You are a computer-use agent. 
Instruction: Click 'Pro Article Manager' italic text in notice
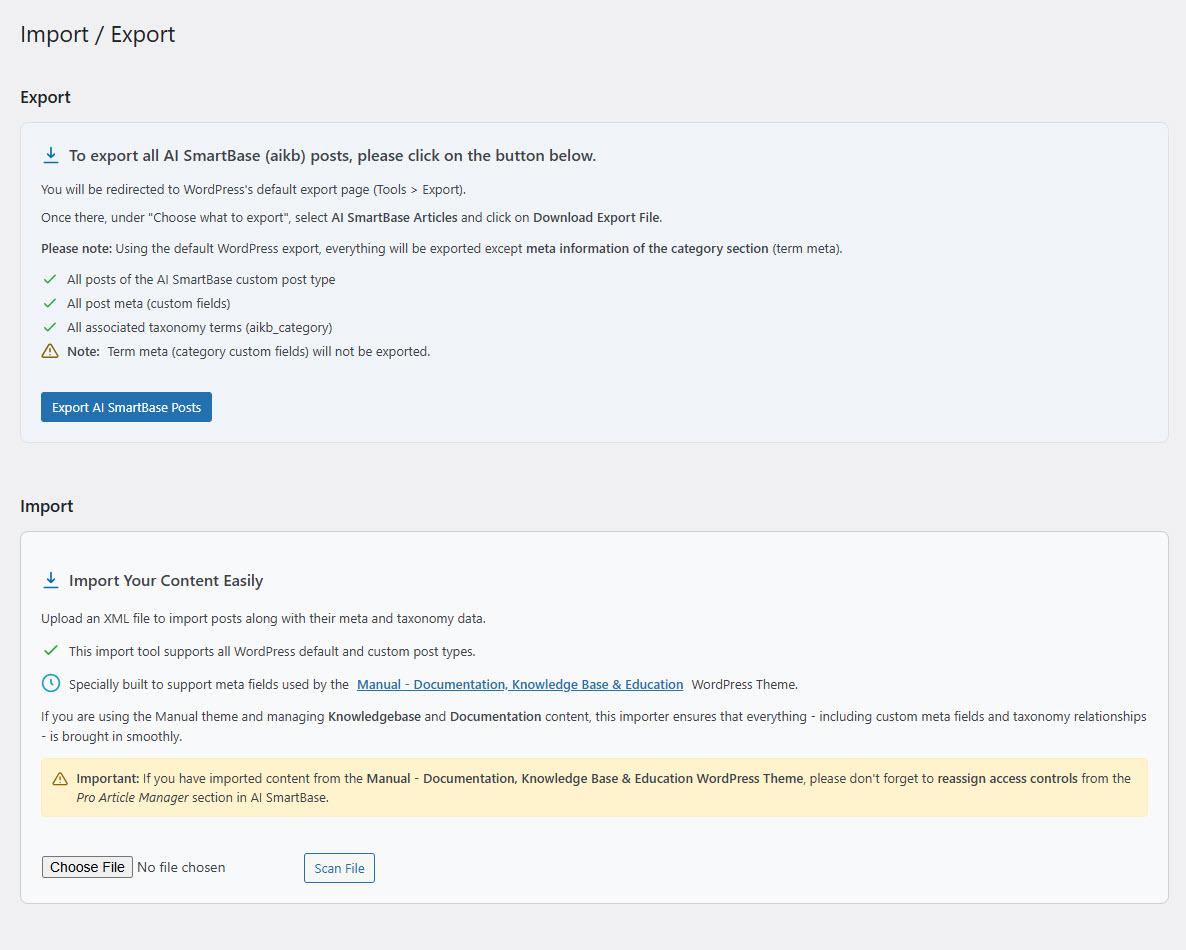pos(132,798)
